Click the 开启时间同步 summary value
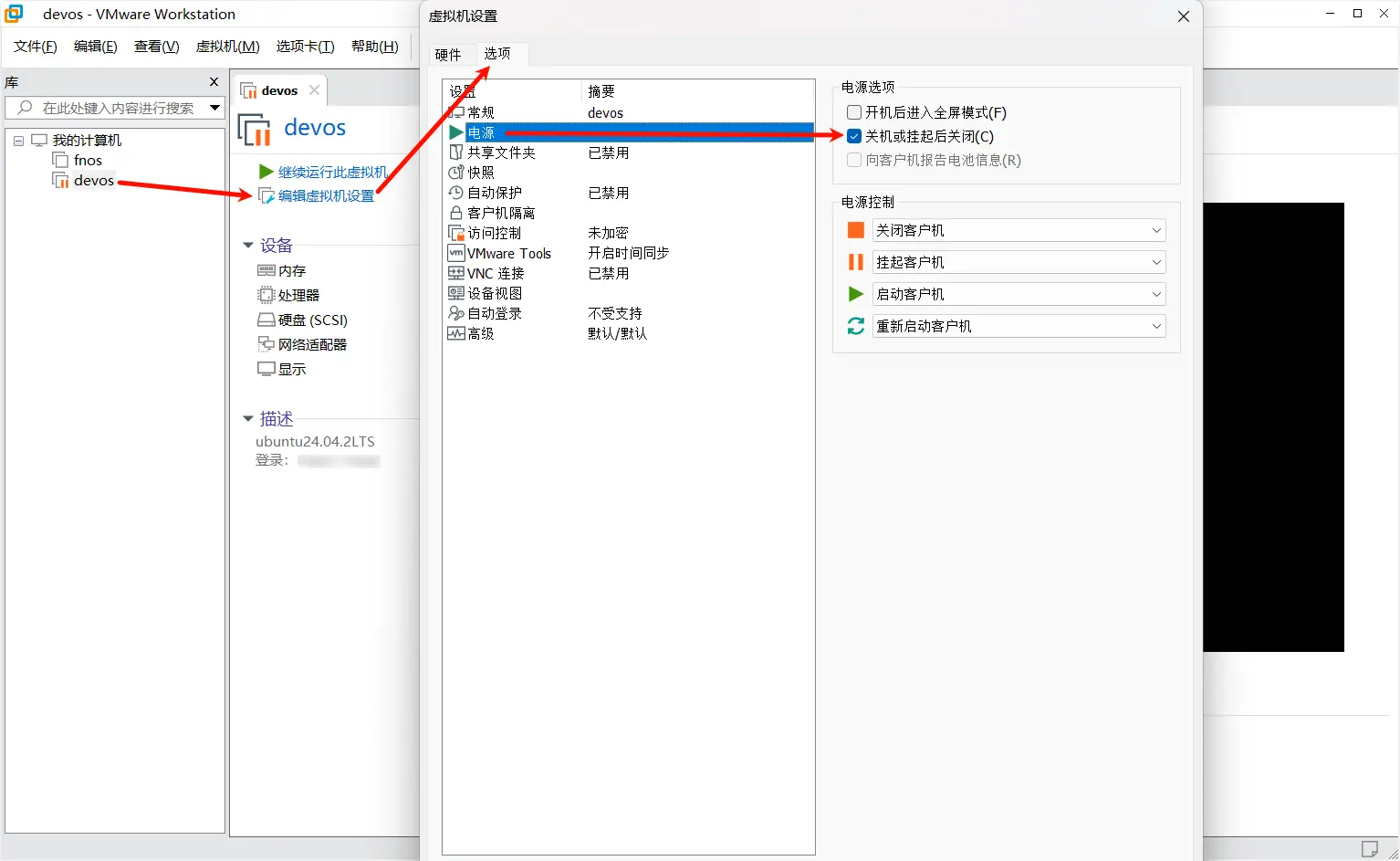This screenshot has height=861, width=1400. (x=629, y=253)
